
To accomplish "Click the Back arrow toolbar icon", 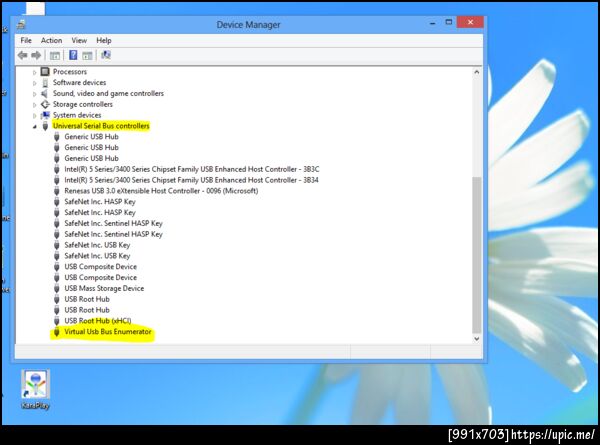I will tap(23, 55).
